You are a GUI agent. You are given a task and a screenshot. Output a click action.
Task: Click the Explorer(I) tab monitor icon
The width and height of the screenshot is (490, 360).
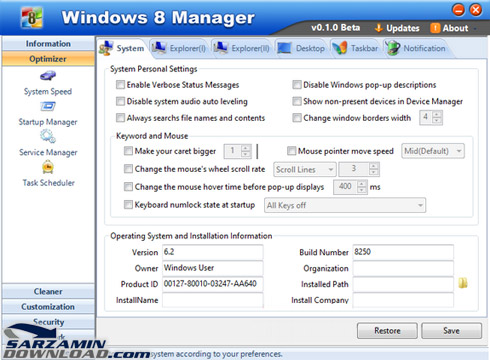tap(159, 48)
